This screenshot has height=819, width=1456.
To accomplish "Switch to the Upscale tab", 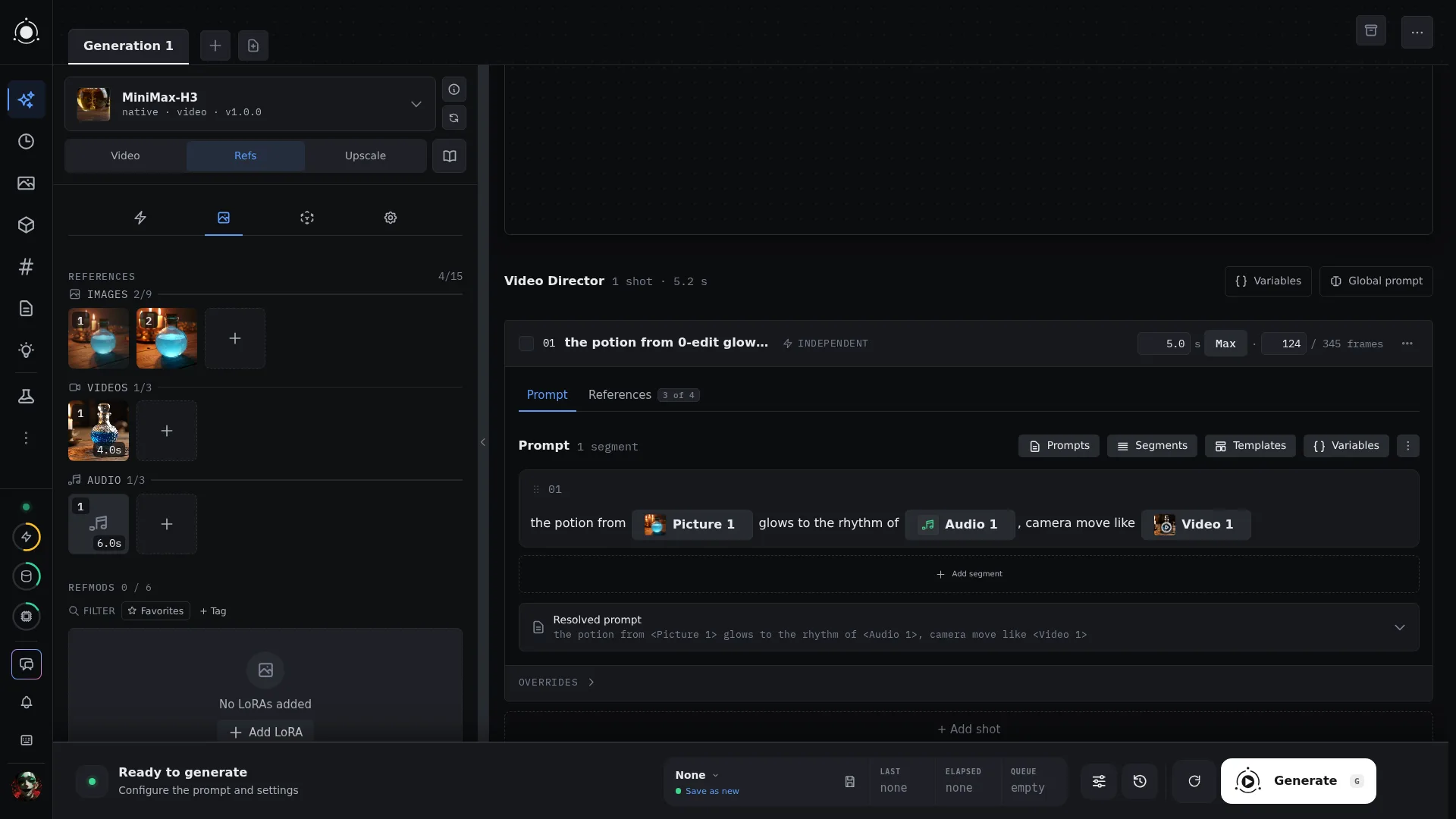I will (x=365, y=156).
